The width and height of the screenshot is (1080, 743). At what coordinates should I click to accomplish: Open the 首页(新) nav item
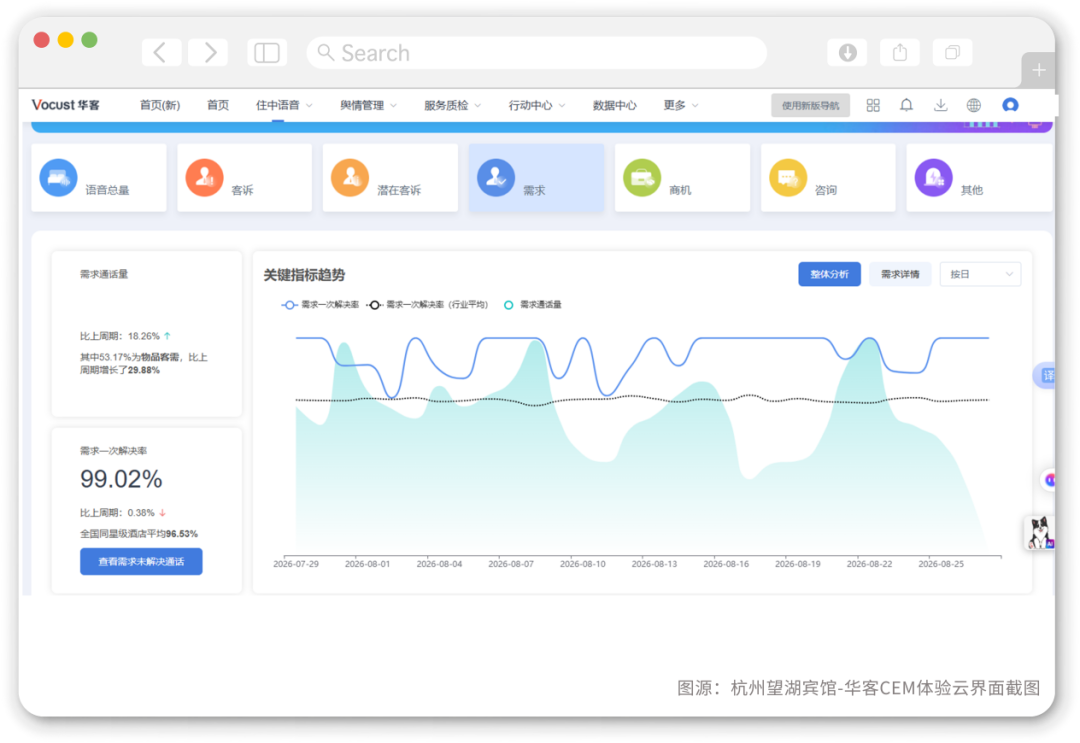[x=160, y=105]
